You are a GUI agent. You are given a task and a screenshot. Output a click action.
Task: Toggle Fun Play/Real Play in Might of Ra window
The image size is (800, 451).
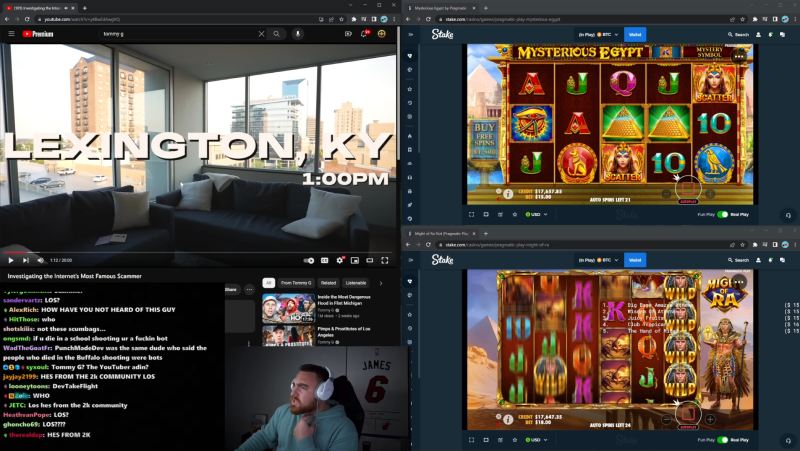pyautogui.click(x=722, y=440)
